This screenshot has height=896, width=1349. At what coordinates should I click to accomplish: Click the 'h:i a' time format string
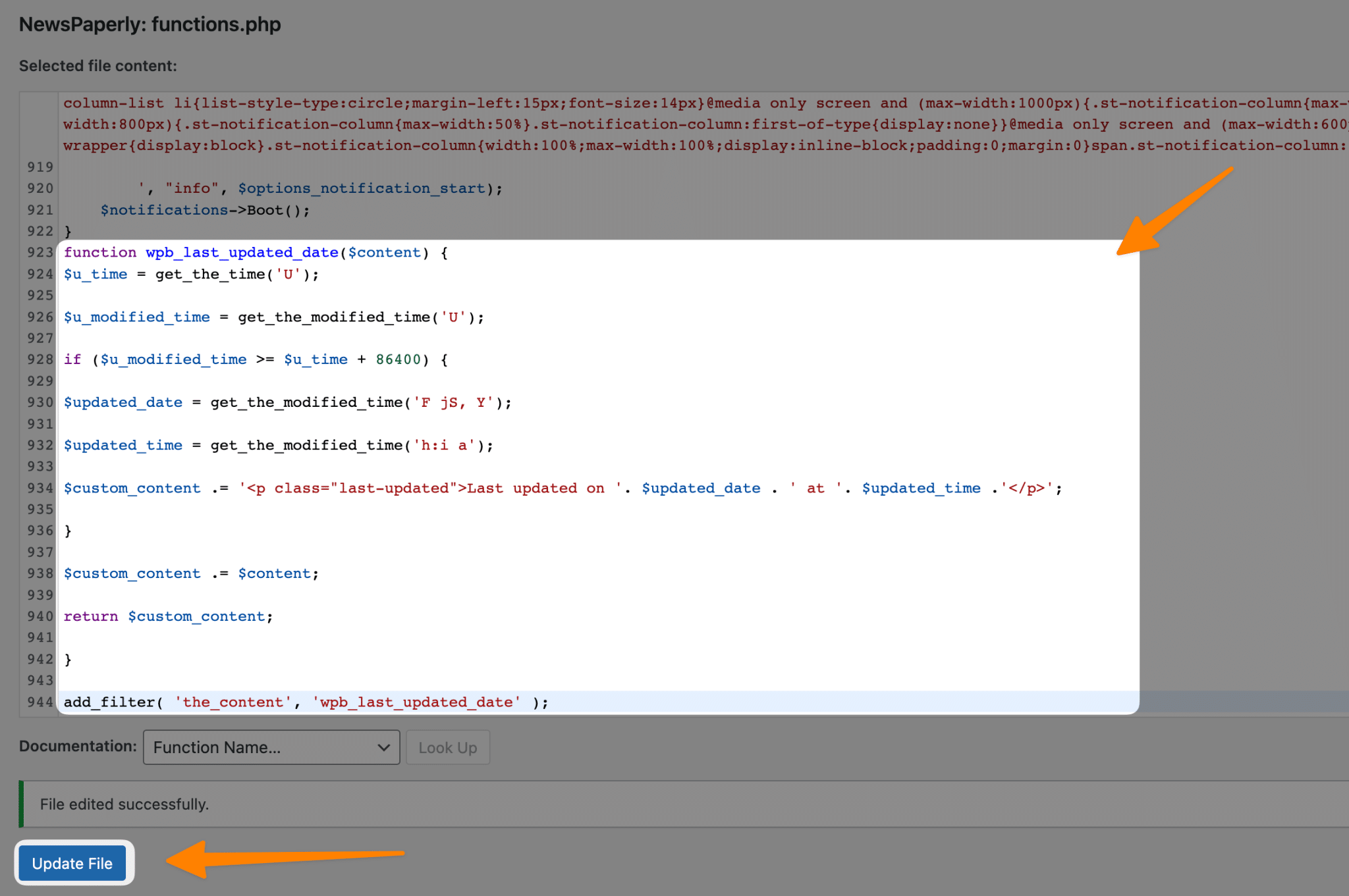click(x=443, y=446)
